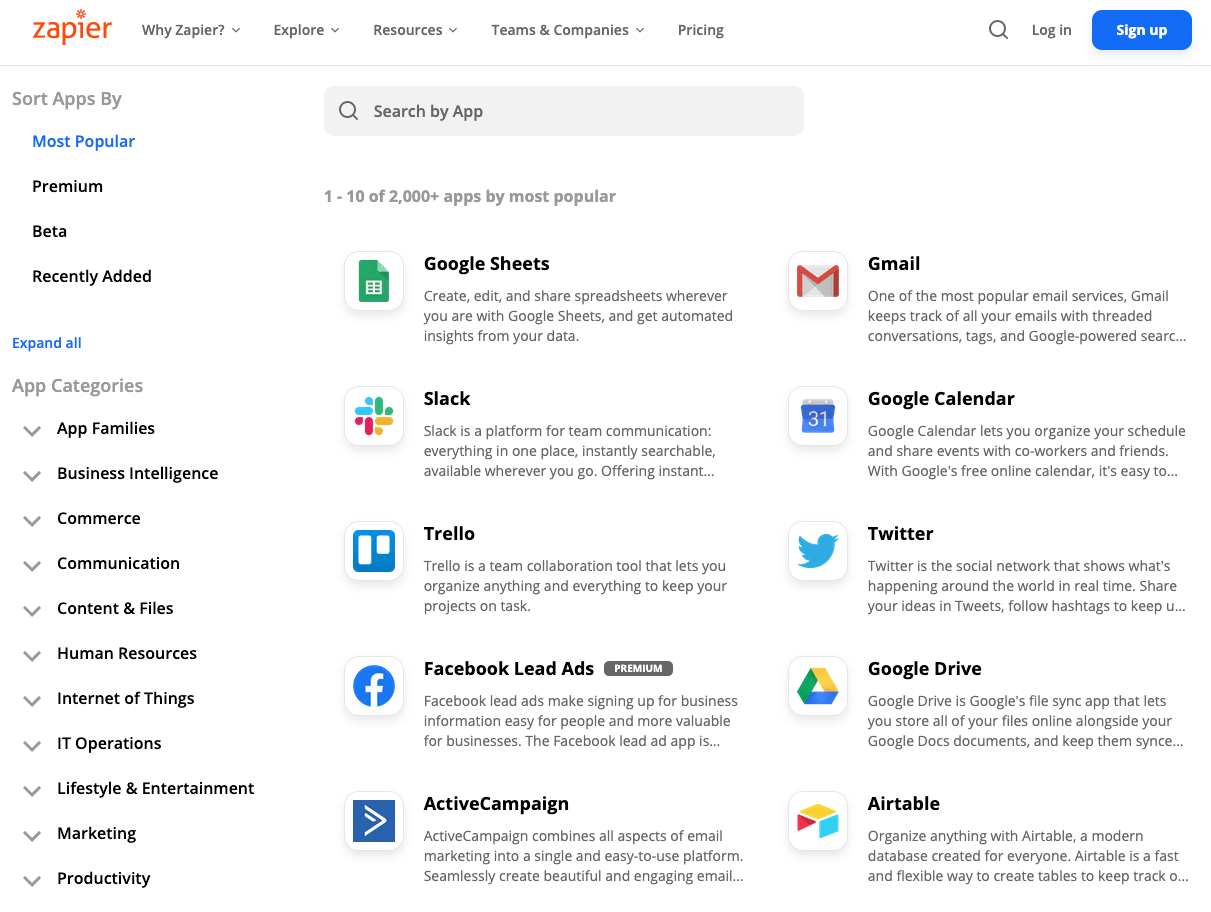1211x912 pixels.
Task: Click the header search magnifier icon
Action: [x=998, y=30]
